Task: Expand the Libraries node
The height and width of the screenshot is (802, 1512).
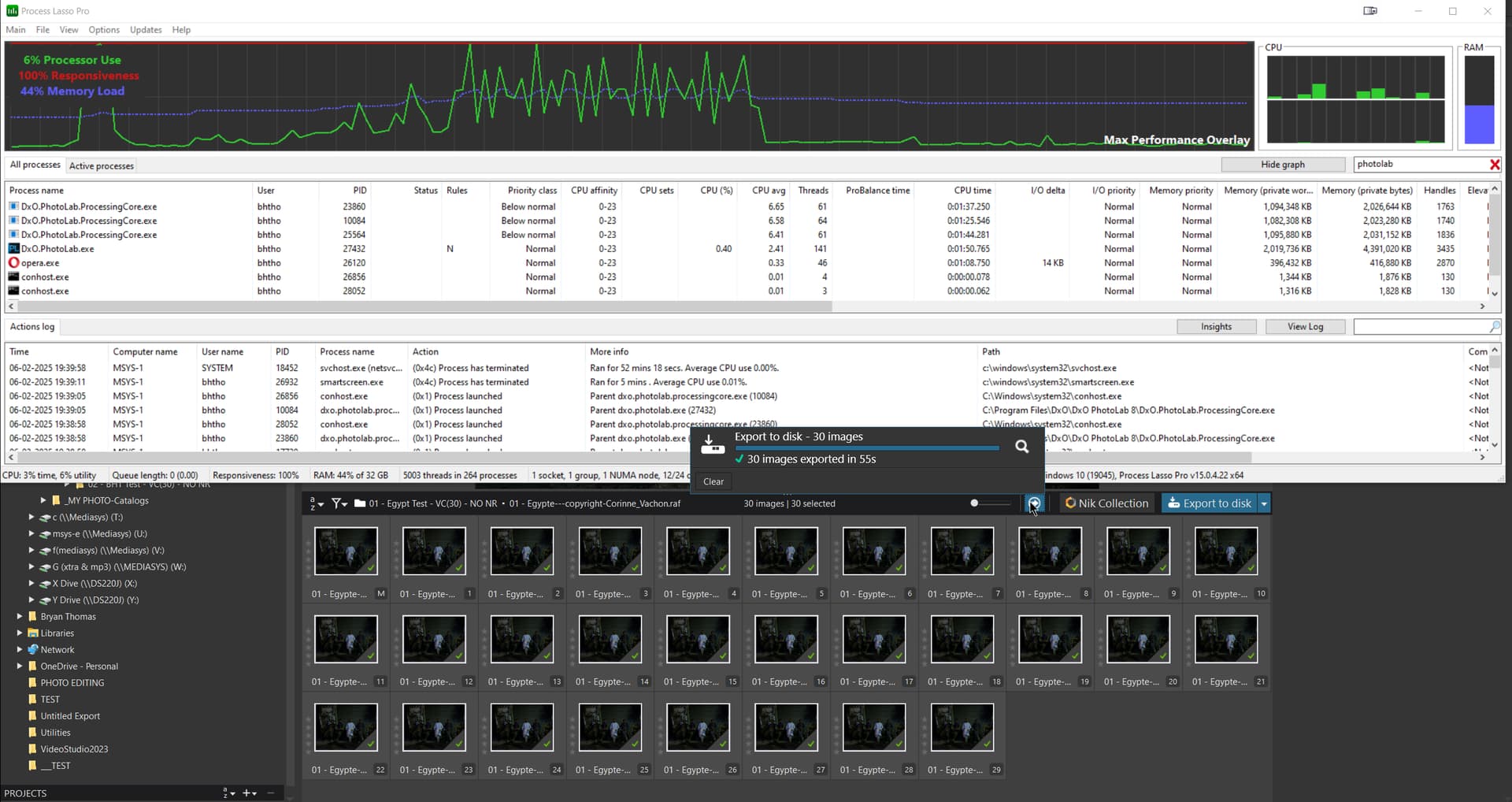Action: [x=20, y=633]
